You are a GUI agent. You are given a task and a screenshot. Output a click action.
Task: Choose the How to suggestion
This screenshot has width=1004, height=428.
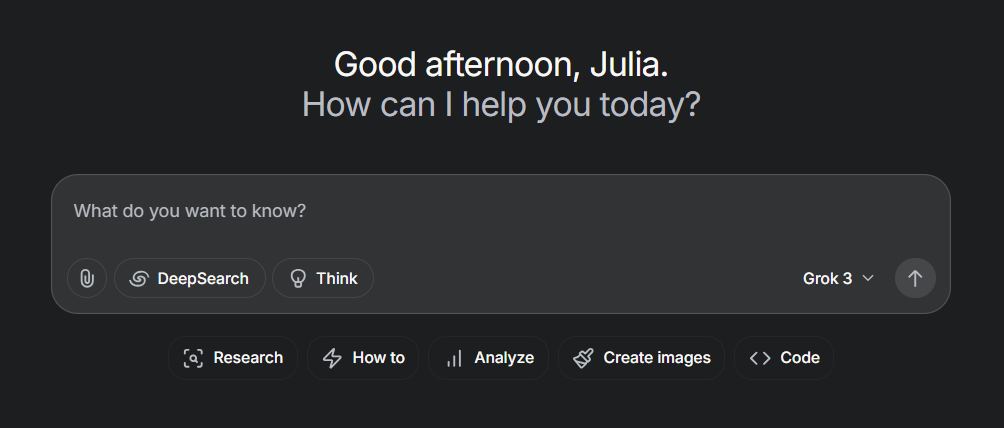click(x=363, y=358)
